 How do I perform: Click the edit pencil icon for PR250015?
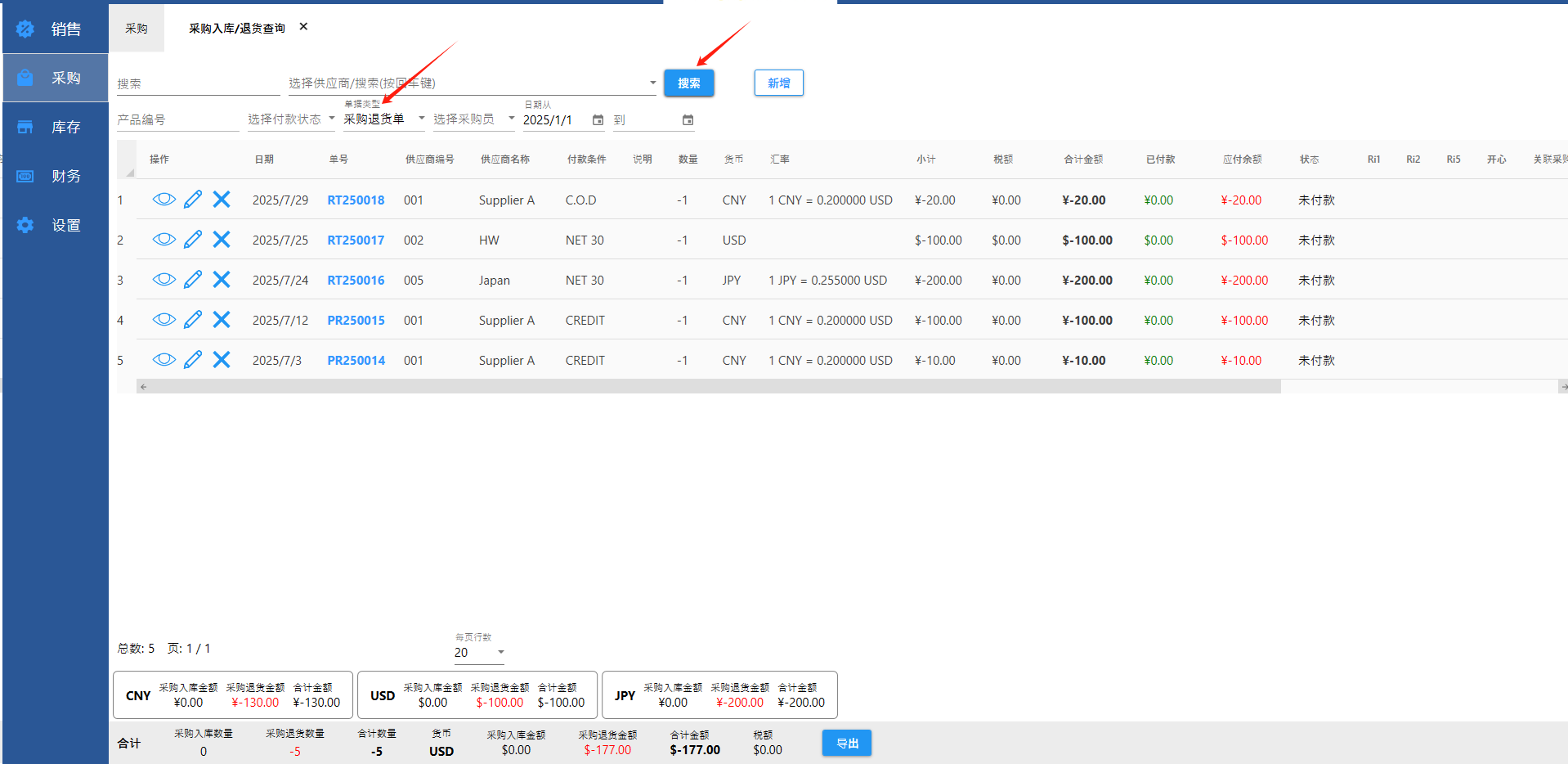193,320
